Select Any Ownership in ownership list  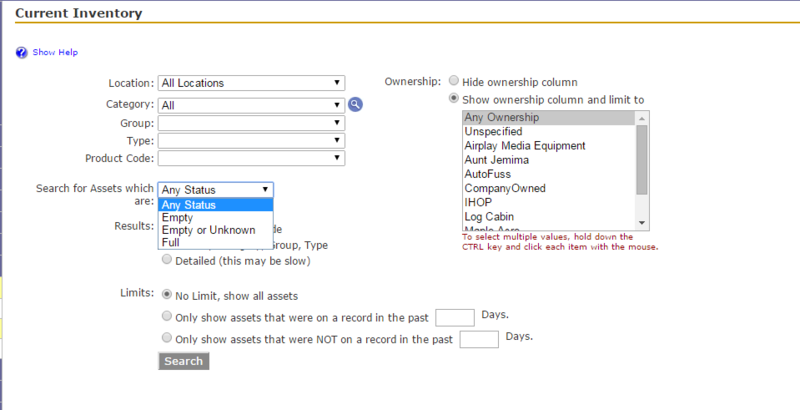[x=549, y=117]
